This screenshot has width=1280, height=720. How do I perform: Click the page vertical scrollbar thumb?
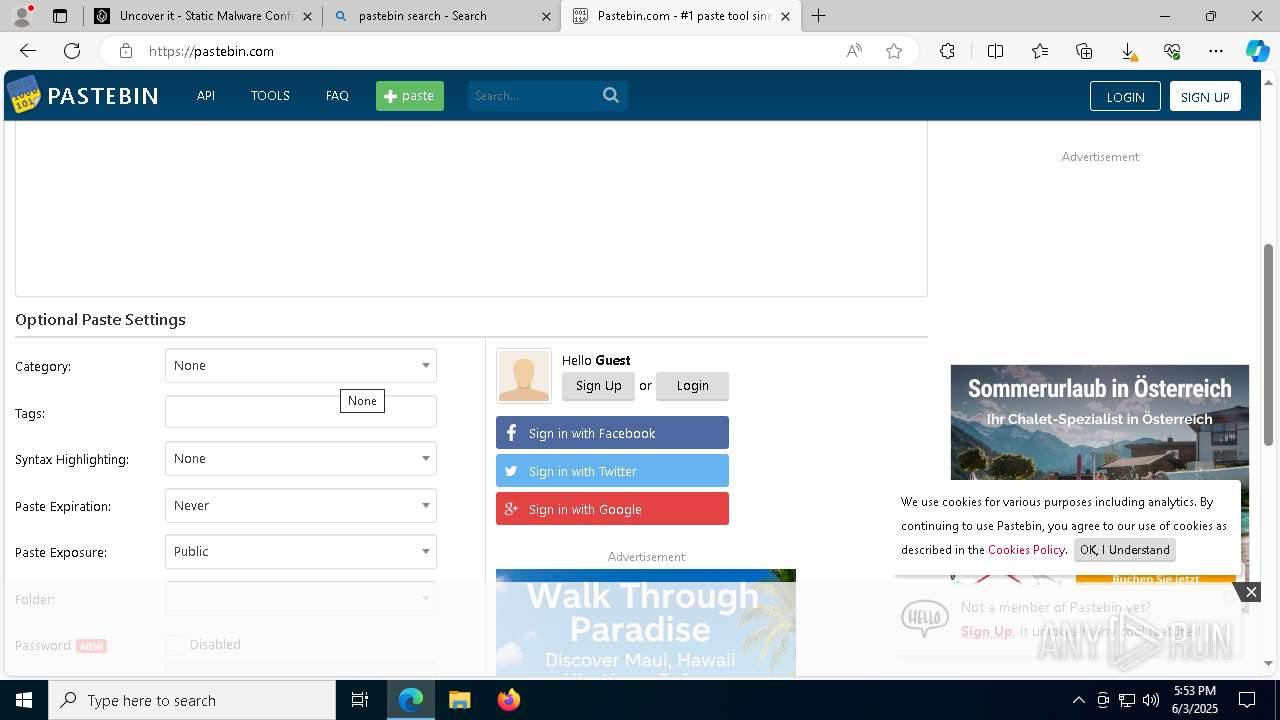coord(1269,344)
